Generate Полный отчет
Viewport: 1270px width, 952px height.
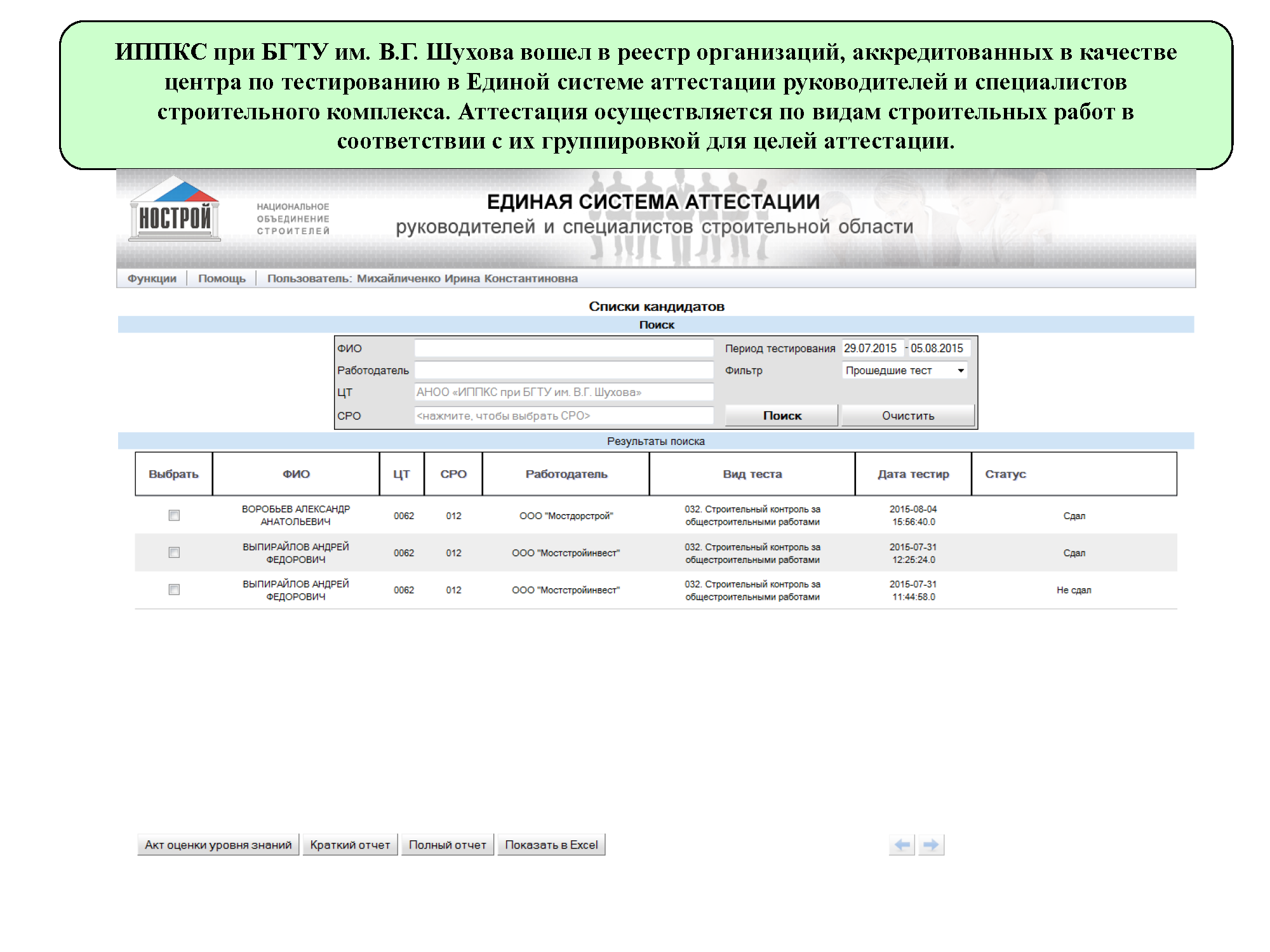pos(447,845)
